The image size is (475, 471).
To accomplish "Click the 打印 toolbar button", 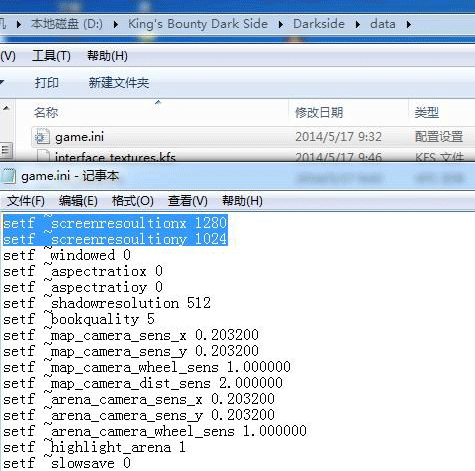I will pos(47,82).
